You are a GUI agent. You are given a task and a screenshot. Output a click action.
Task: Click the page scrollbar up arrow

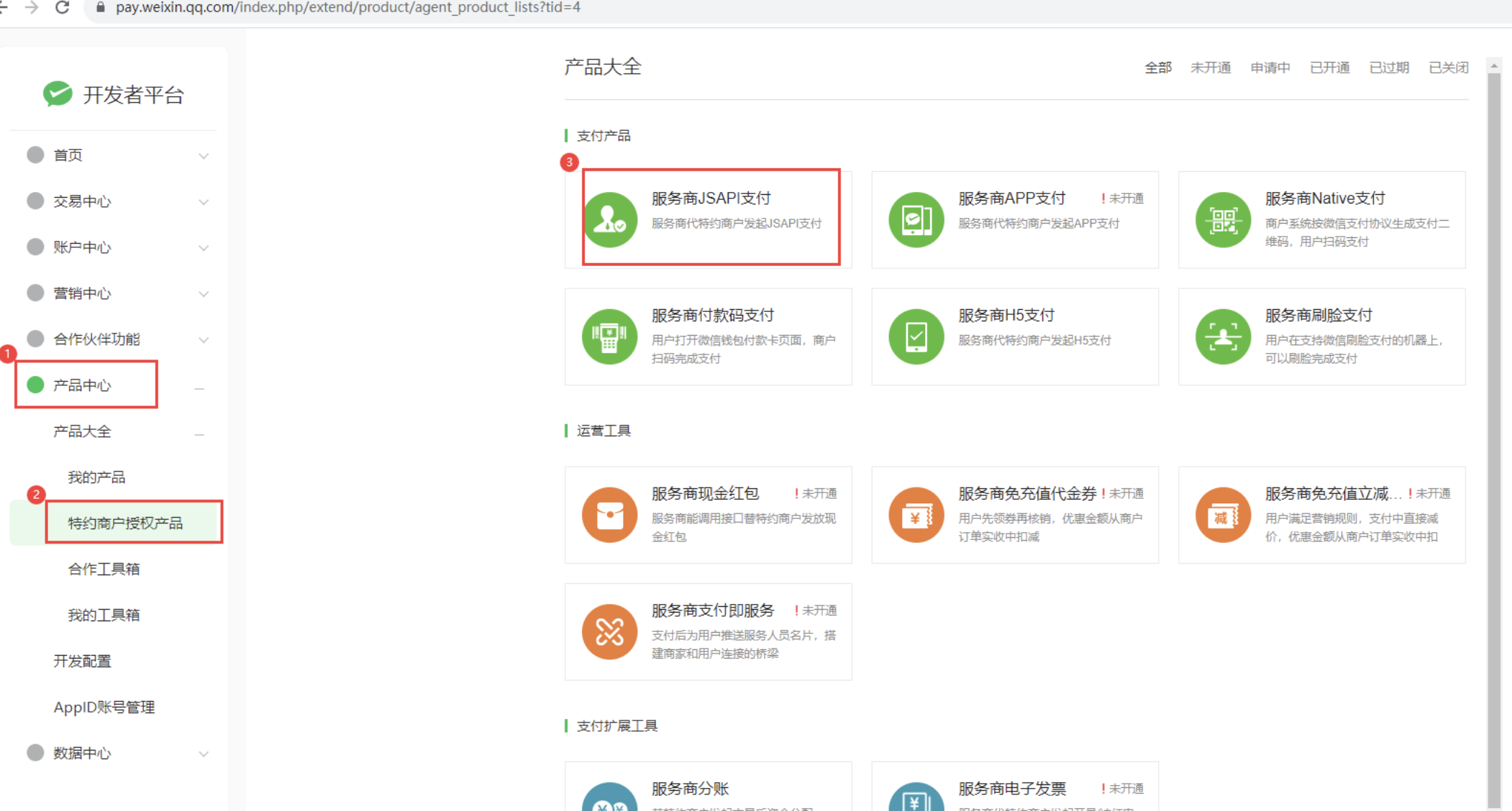pyautogui.click(x=1494, y=65)
